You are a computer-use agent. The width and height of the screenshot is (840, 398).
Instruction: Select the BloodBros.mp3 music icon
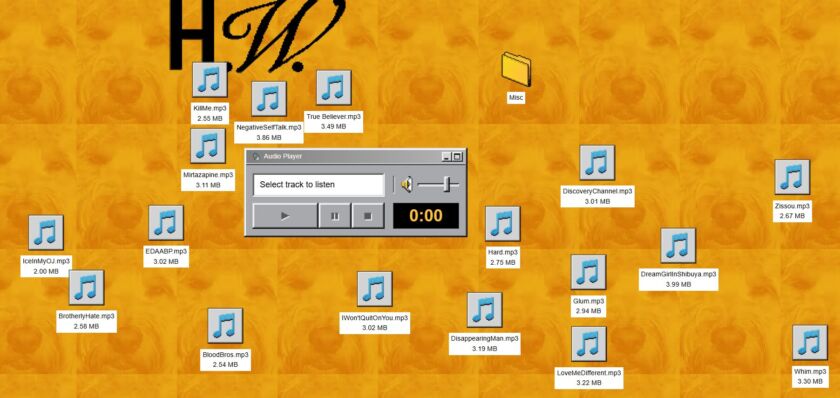[225, 325]
